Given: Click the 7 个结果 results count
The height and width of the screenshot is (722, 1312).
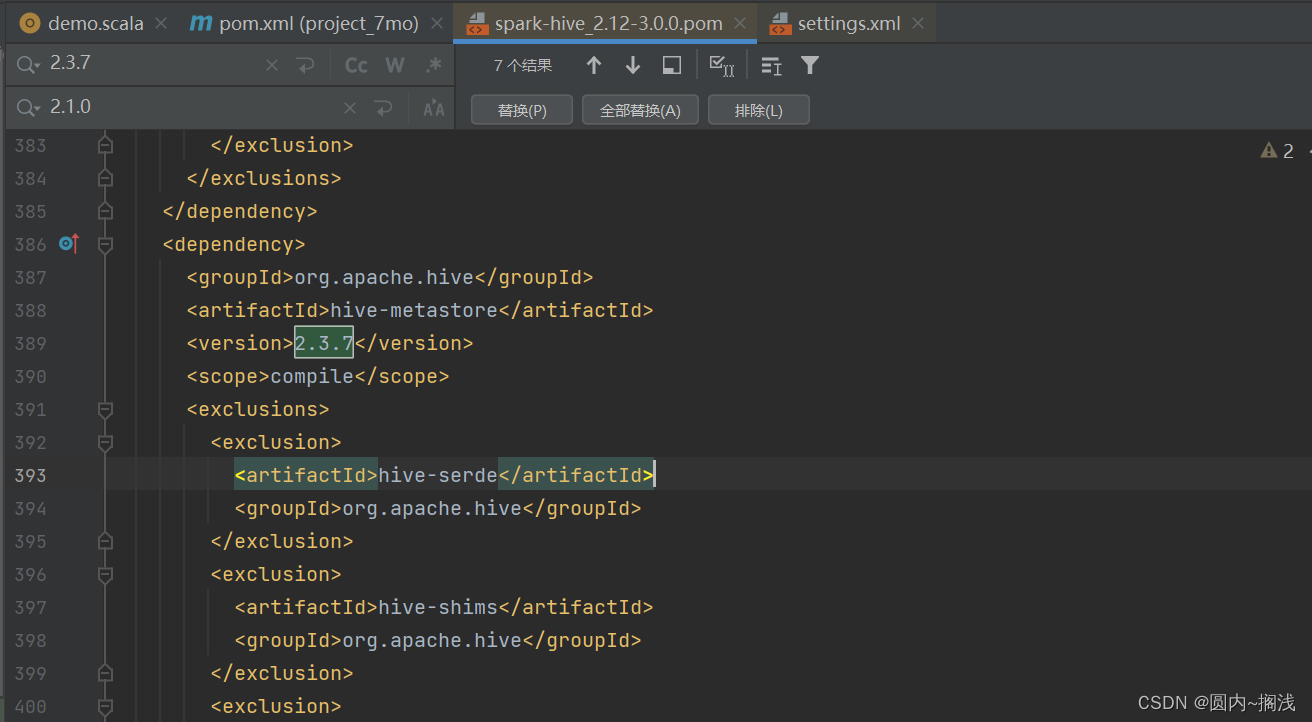Looking at the screenshot, I should tap(523, 65).
